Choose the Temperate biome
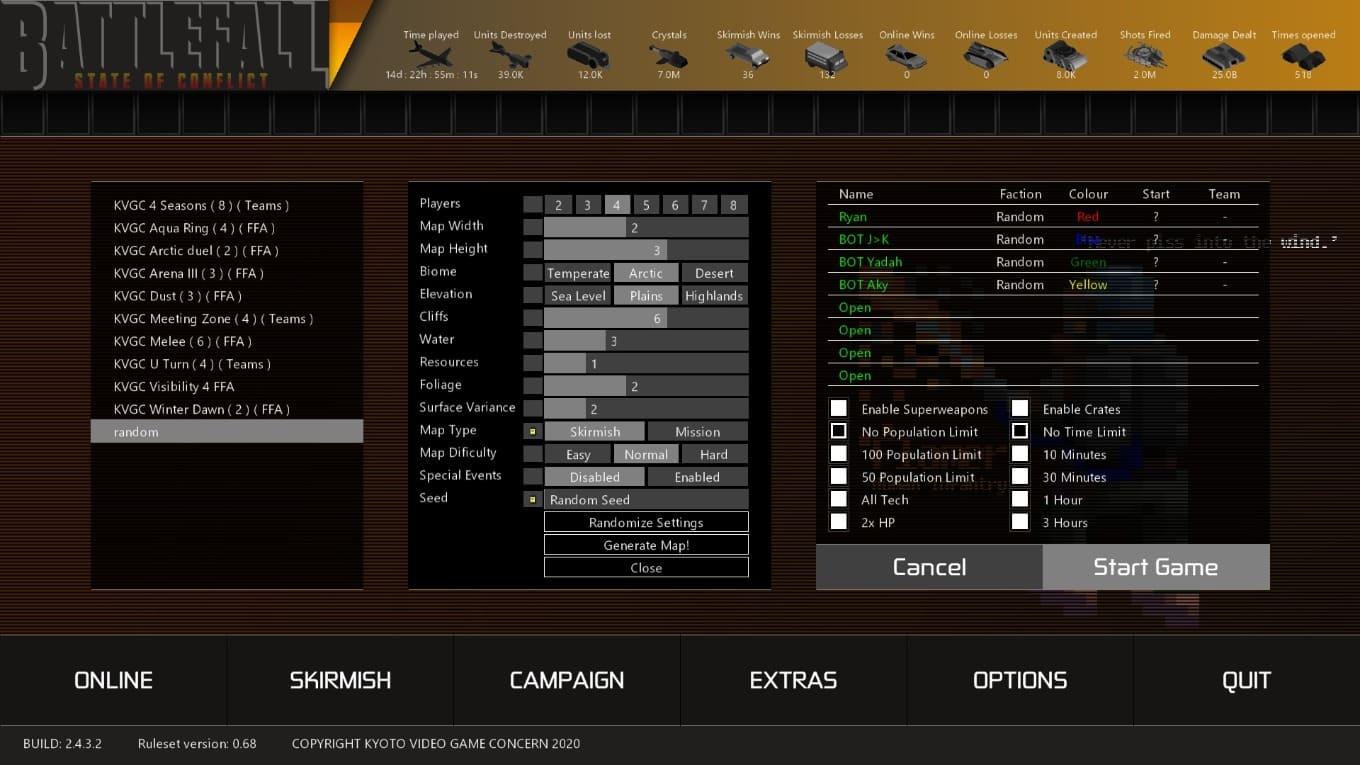 [x=578, y=272]
